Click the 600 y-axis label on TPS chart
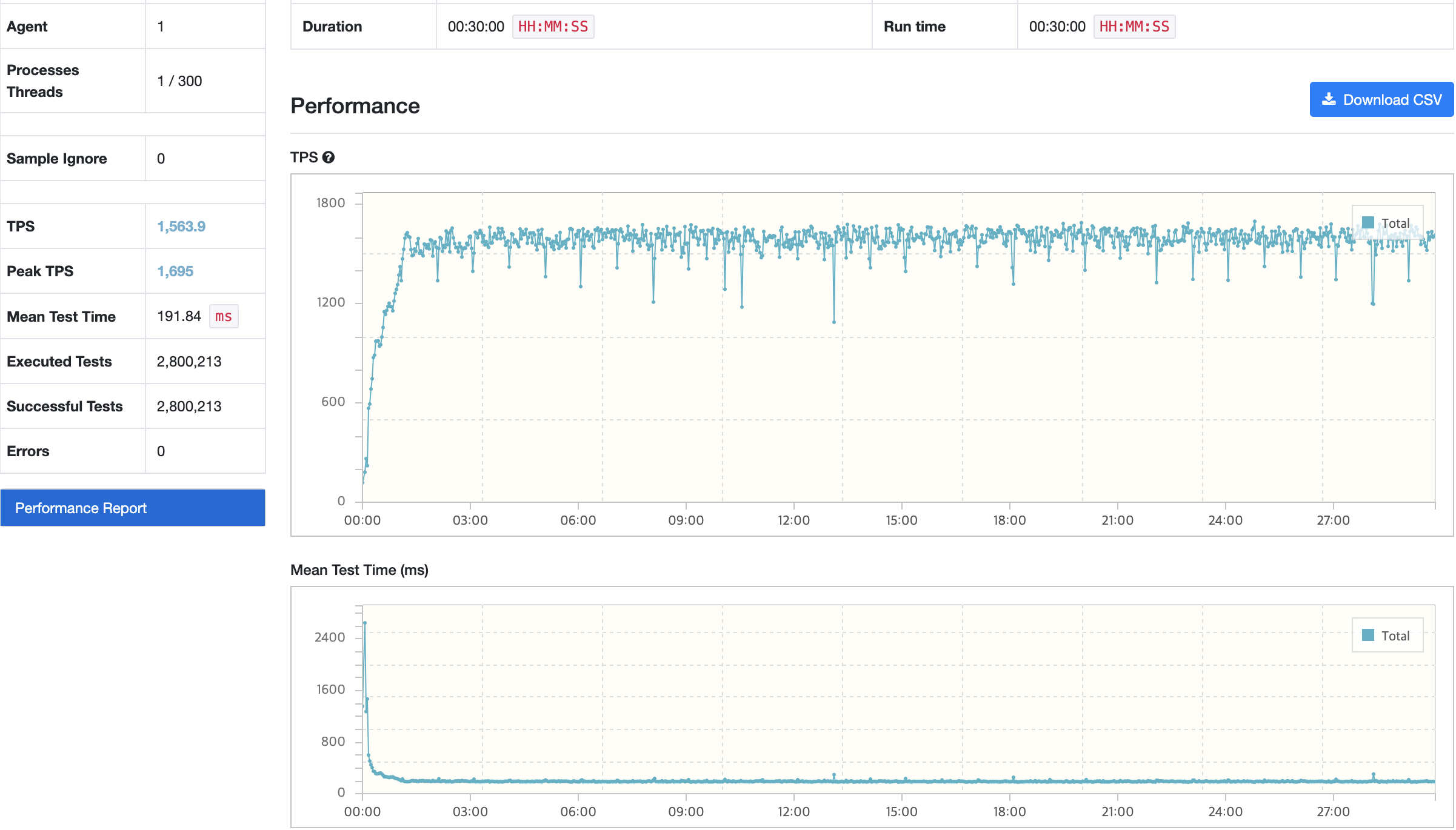 (x=333, y=402)
